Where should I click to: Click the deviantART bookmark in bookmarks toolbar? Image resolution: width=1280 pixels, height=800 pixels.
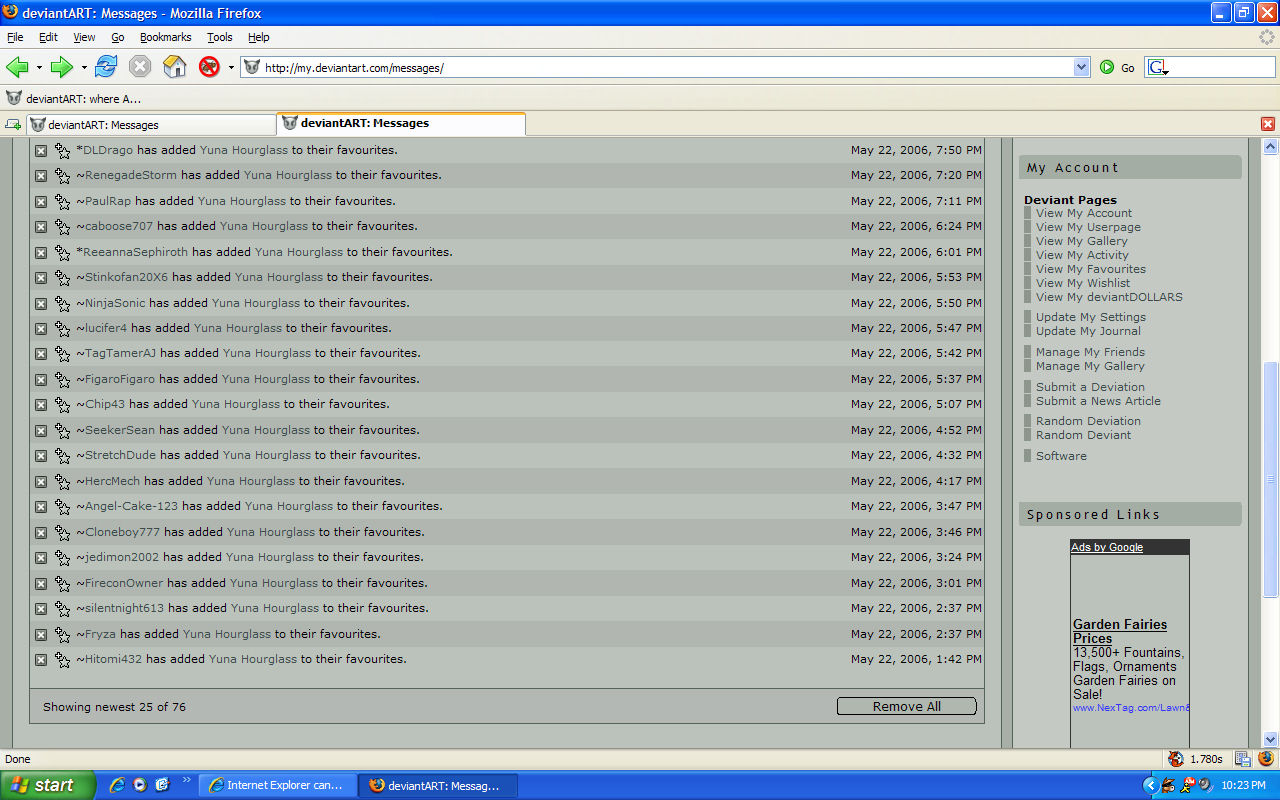pyautogui.click(x=74, y=99)
